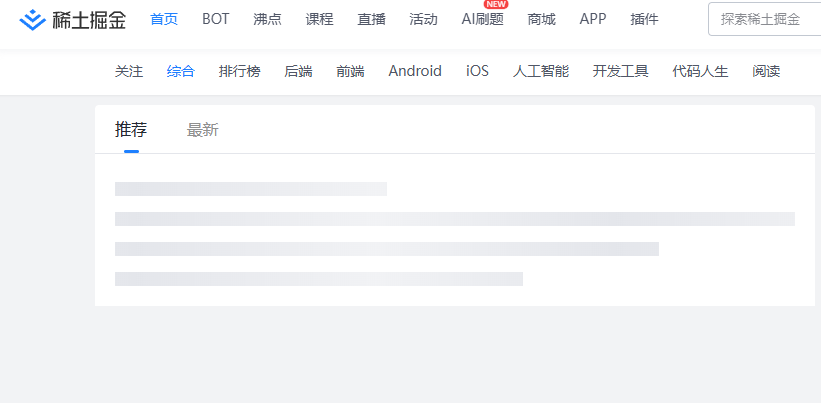
Task: Open AI刷题 with the NEW badge
Action: coord(482,19)
